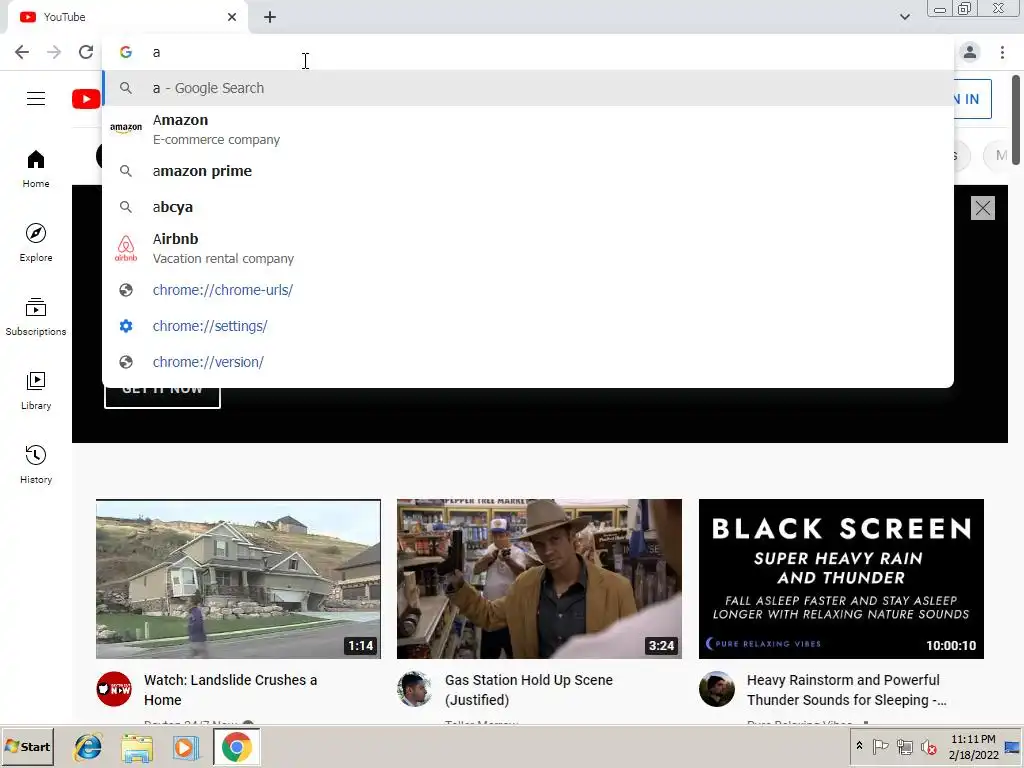1024x768 pixels.
Task: Open 'Heavy Rainstorm and Powerful Thunder' title
Action: 846,690
